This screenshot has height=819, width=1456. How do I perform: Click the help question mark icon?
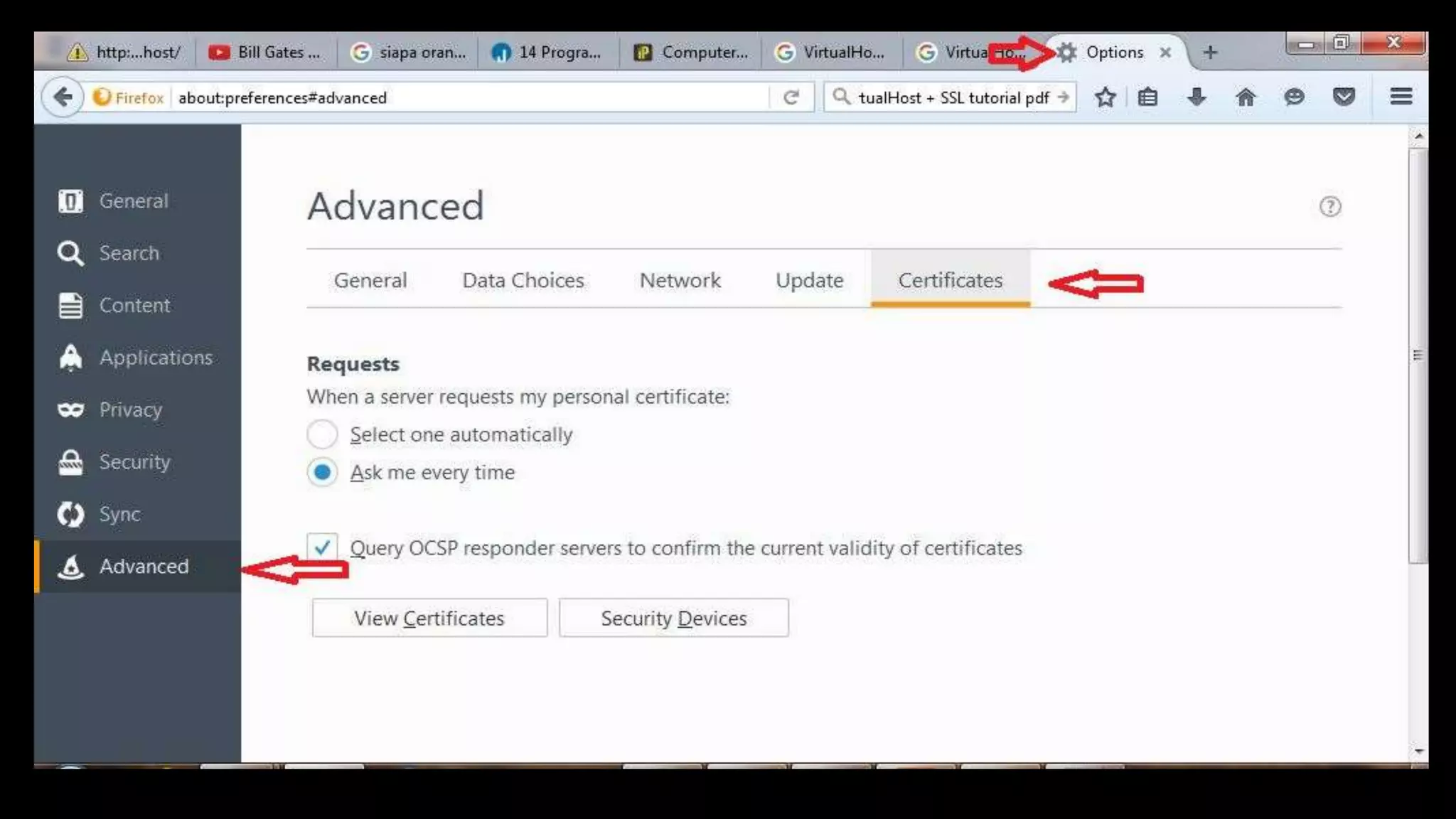coord(1329,206)
